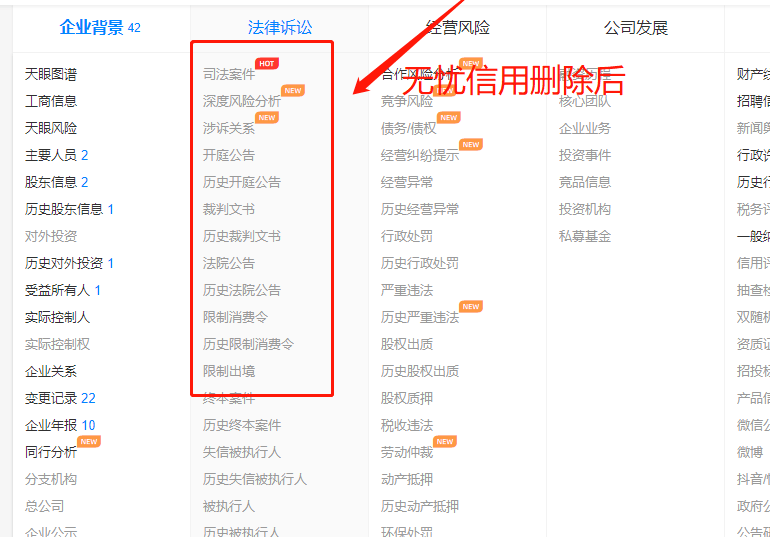
Task: Select 被执行人 item
Action: point(229,507)
